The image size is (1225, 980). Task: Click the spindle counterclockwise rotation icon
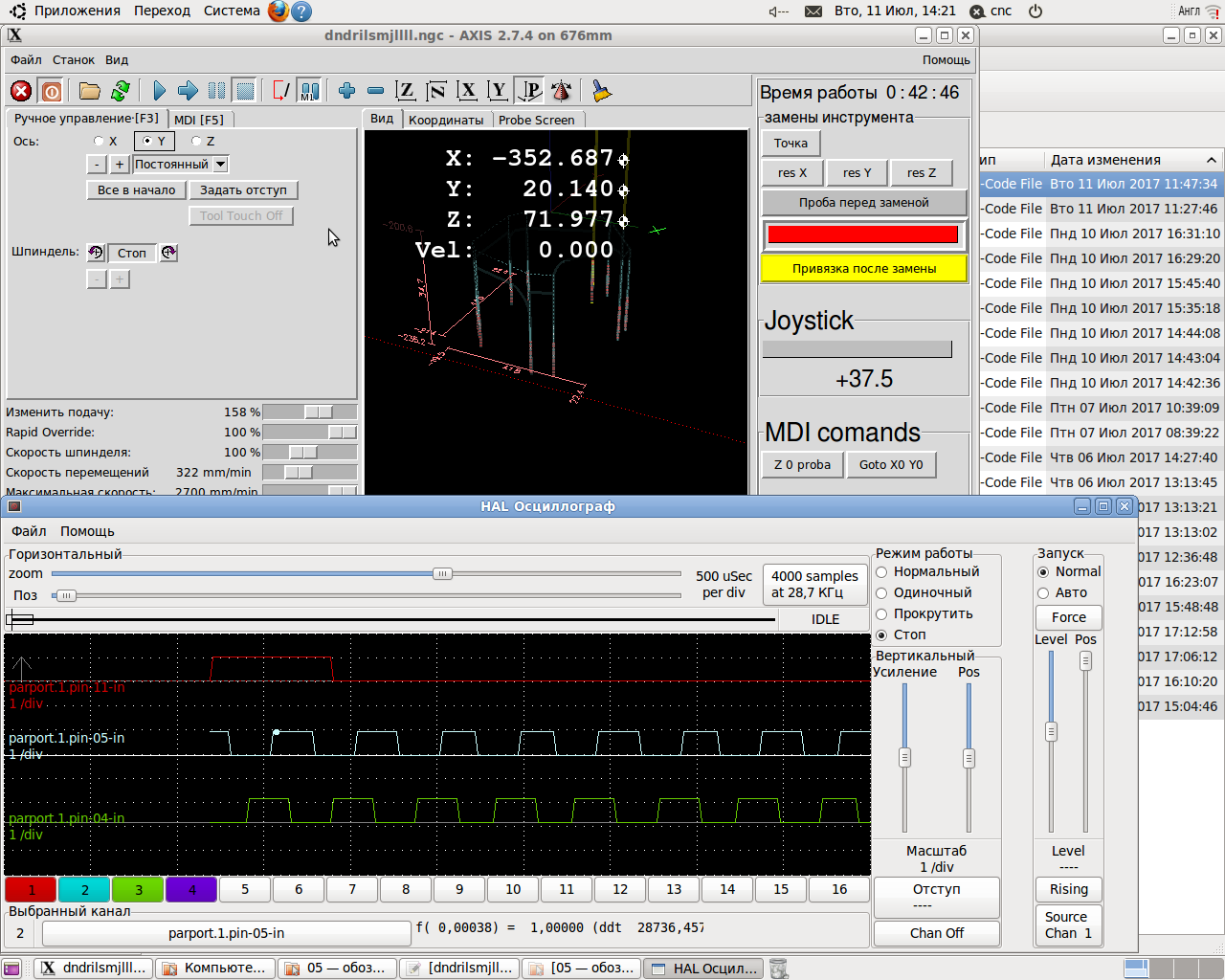pyautogui.click(x=96, y=253)
